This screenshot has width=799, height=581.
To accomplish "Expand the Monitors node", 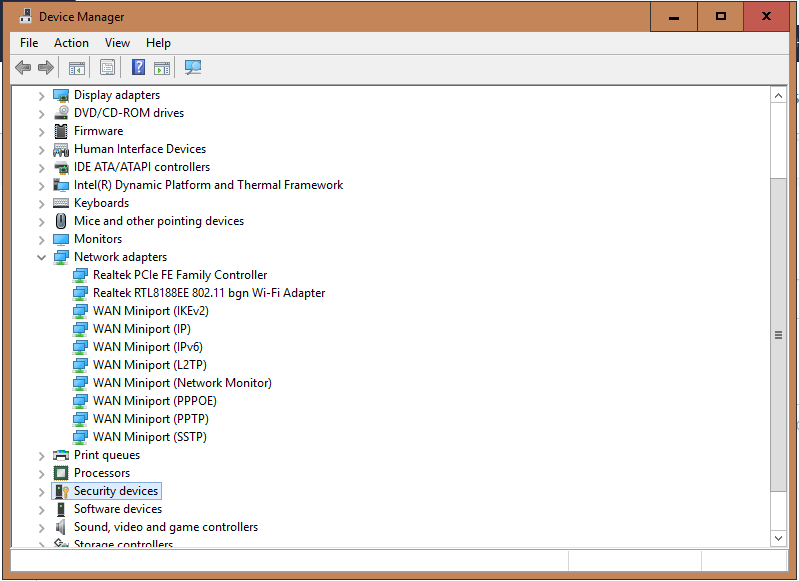I will tap(41, 240).
